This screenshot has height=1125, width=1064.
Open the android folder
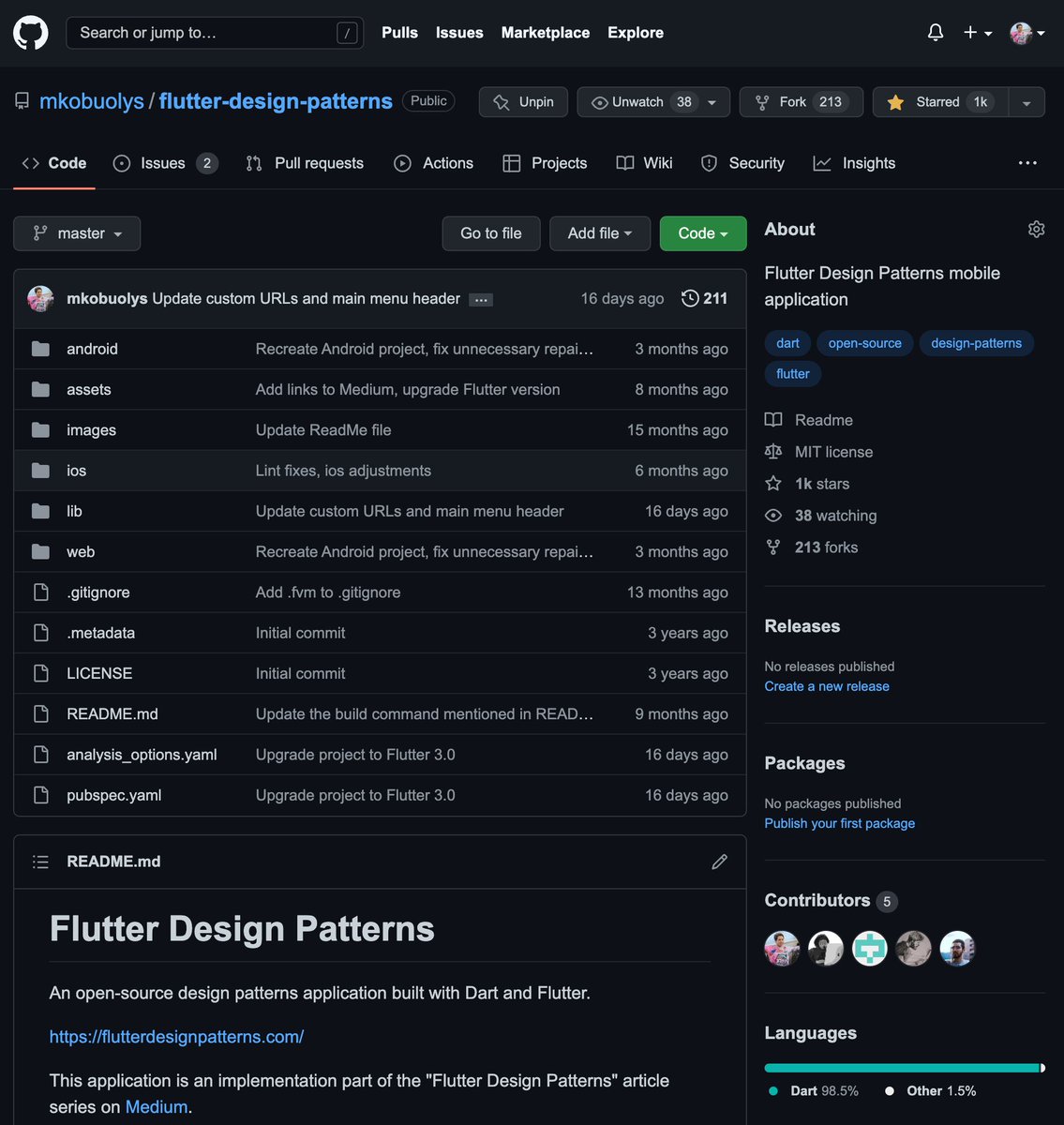pyautogui.click(x=92, y=349)
